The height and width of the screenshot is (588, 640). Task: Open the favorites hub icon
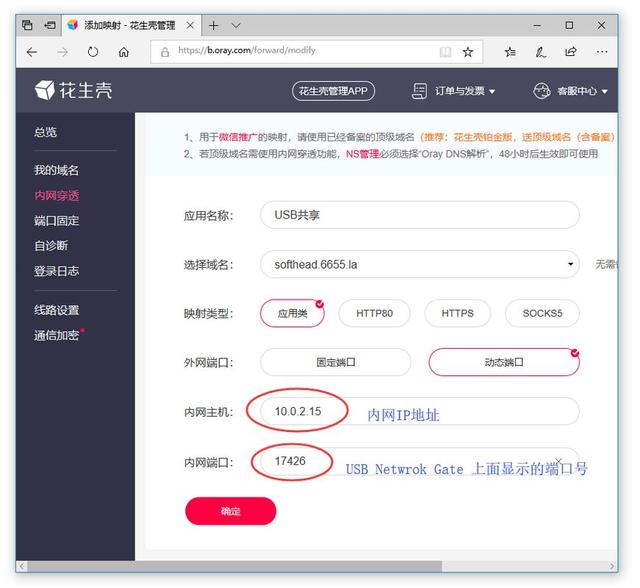pos(510,52)
